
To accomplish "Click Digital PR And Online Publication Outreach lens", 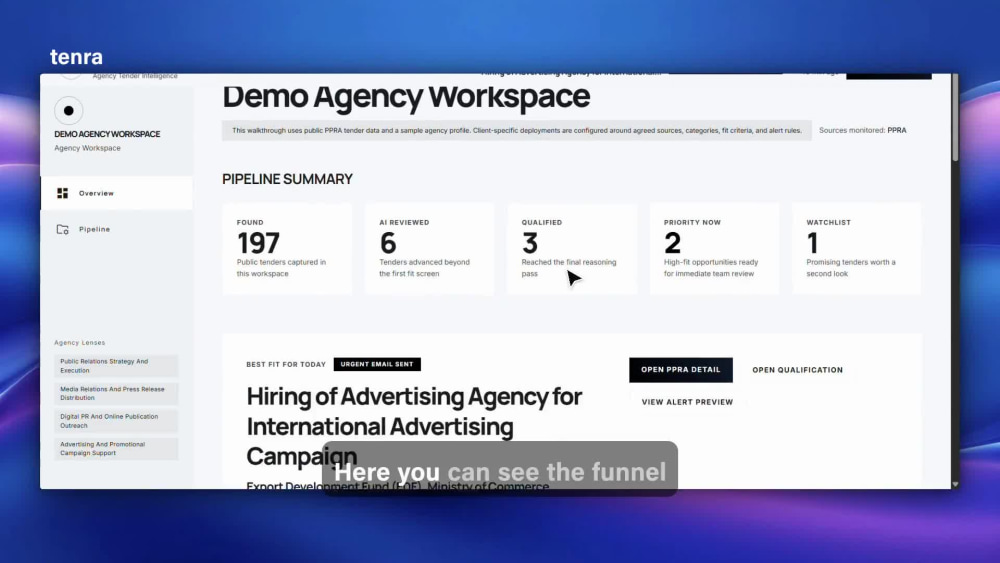I will [116, 421].
